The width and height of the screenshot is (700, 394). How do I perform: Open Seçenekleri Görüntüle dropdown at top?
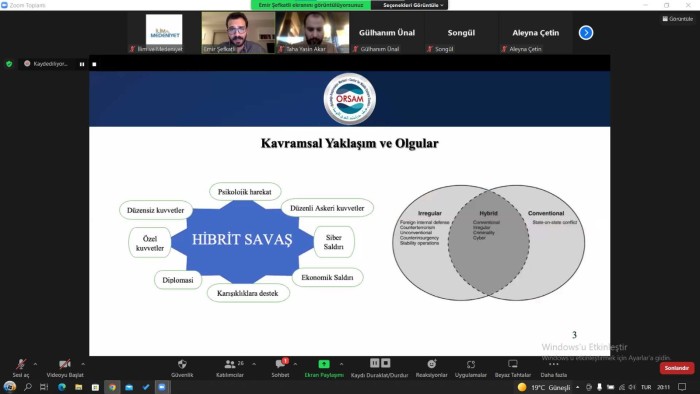click(x=413, y=5)
